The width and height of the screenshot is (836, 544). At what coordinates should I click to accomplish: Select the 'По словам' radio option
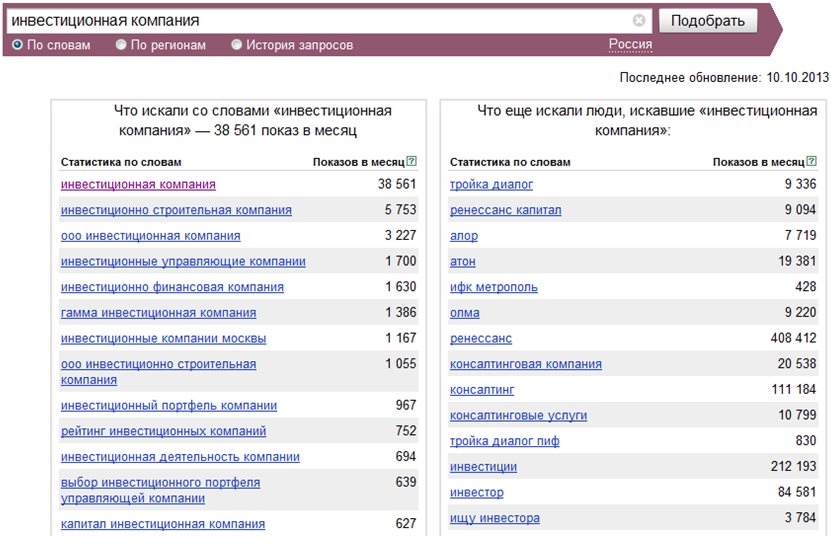coord(17,45)
